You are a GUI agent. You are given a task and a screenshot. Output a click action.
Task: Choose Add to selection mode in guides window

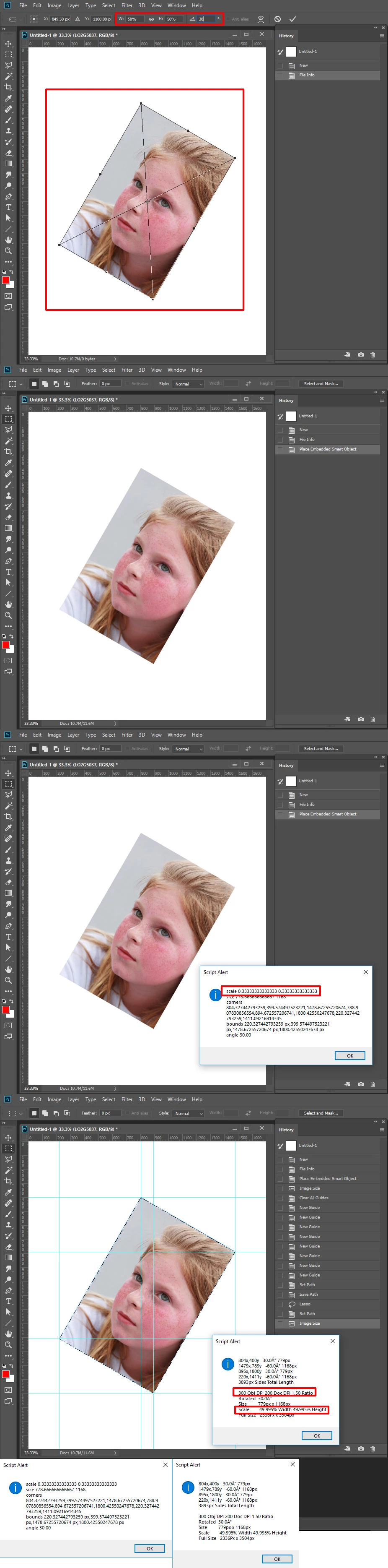(x=45, y=1113)
